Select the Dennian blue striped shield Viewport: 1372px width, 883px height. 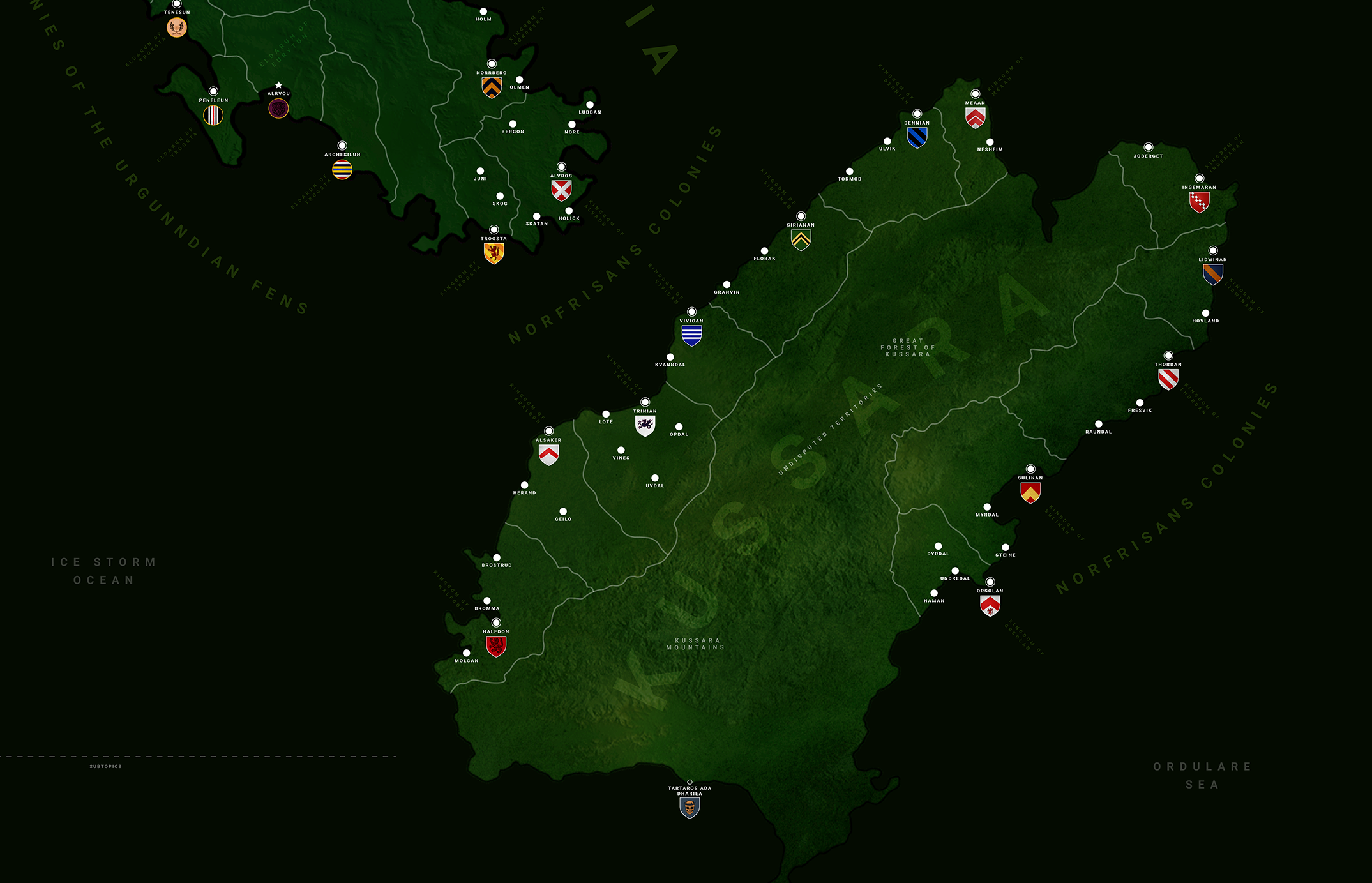pyautogui.click(x=917, y=137)
